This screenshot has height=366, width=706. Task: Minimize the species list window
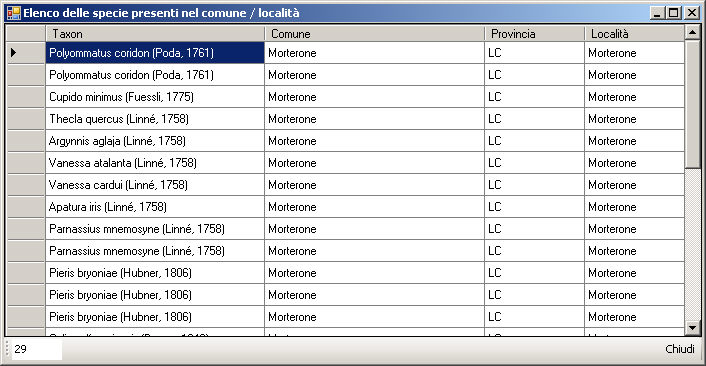(657, 13)
